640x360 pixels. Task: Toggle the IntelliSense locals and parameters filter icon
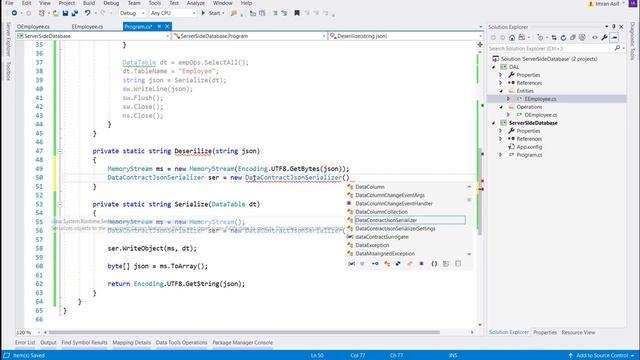[351, 264]
